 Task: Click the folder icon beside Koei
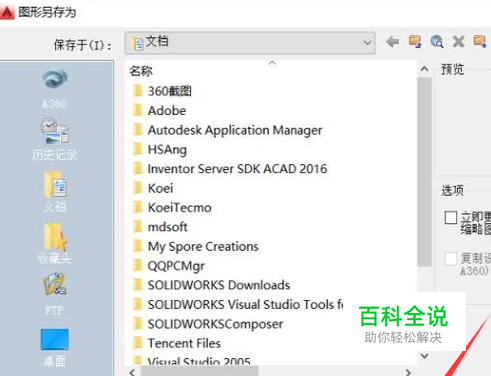tap(138, 188)
